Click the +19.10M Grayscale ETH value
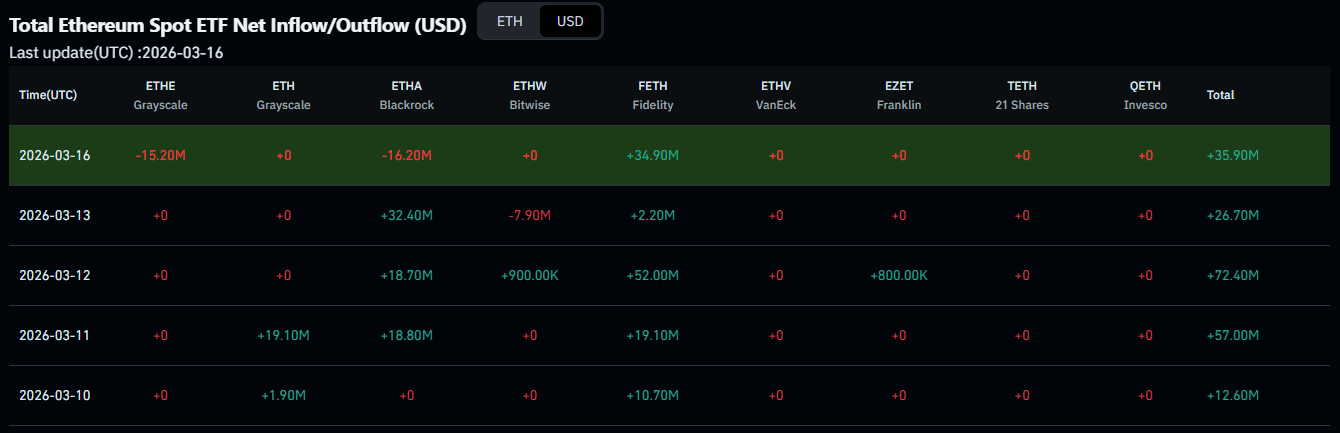1340x433 pixels. tap(284, 336)
